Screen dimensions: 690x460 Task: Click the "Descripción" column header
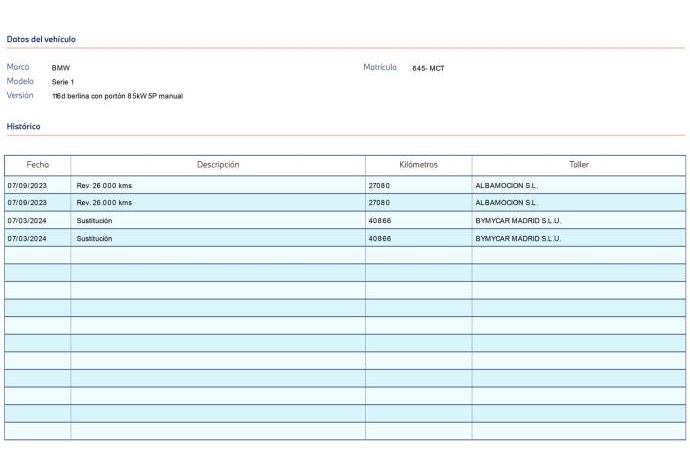pyautogui.click(x=217, y=164)
